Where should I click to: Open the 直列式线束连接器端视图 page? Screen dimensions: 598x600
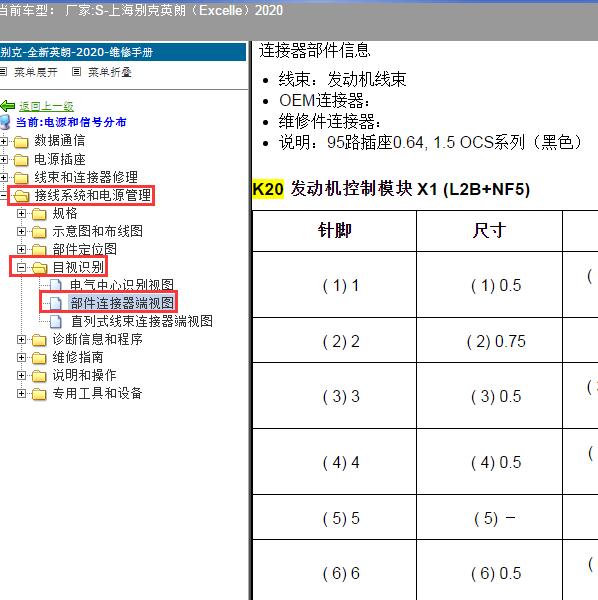click(142, 321)
